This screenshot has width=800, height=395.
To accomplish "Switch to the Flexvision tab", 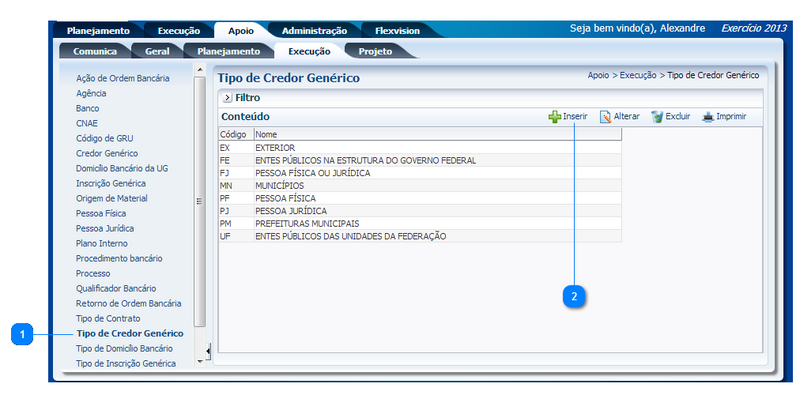I will tap(397, 31).
